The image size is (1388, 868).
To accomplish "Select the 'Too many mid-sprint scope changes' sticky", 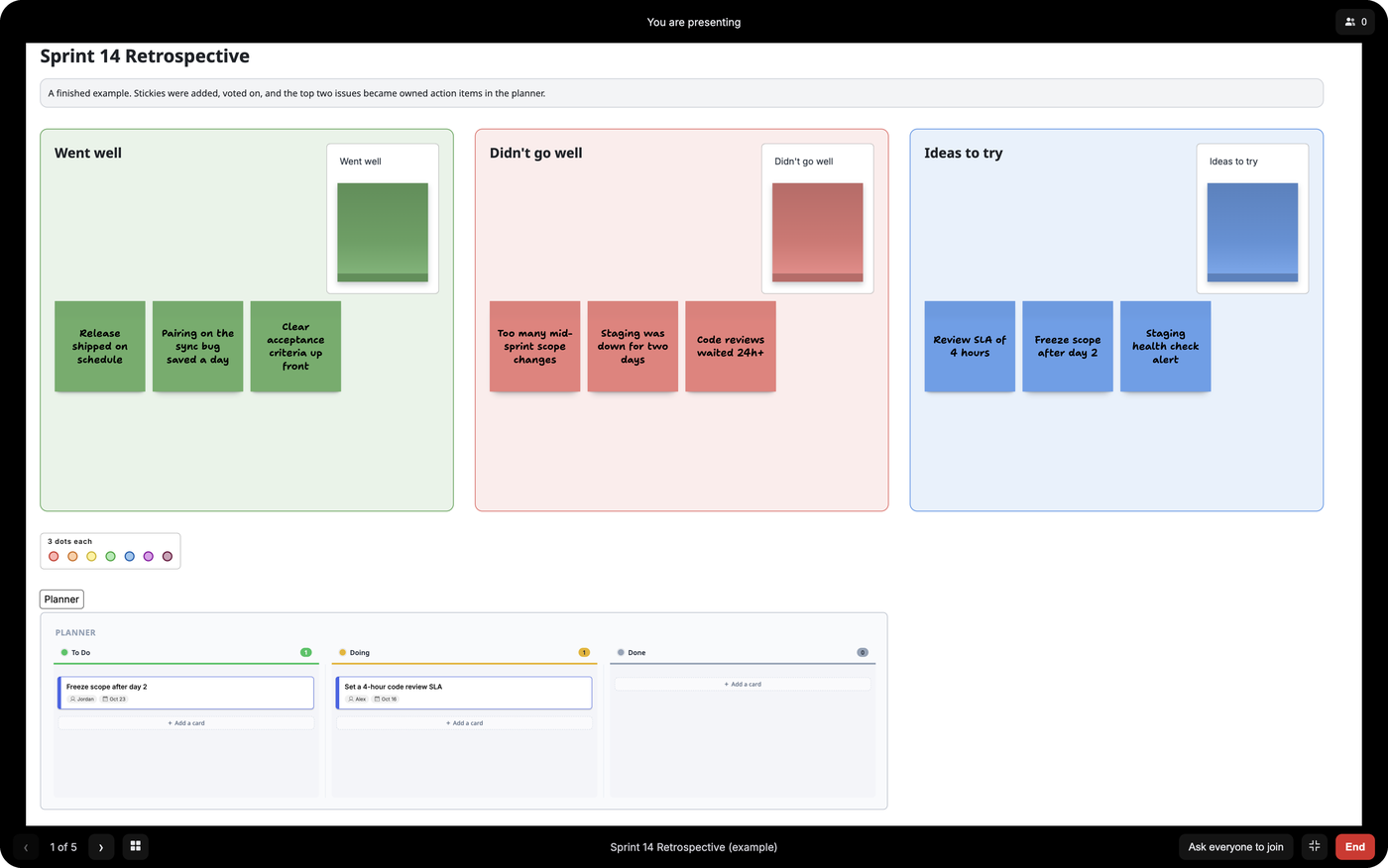I will [x=534, y=347].
